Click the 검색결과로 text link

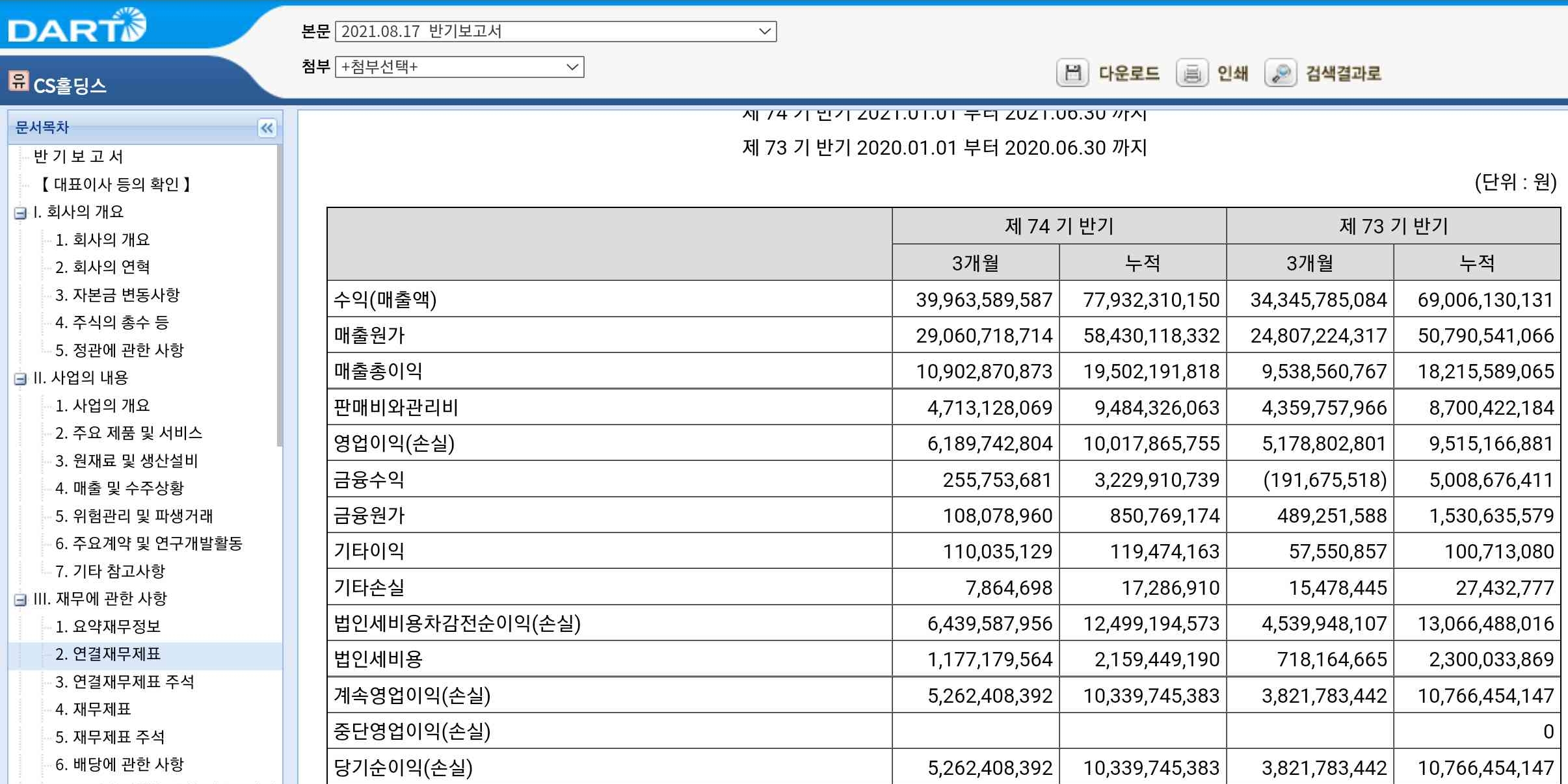pos(1343,73)
